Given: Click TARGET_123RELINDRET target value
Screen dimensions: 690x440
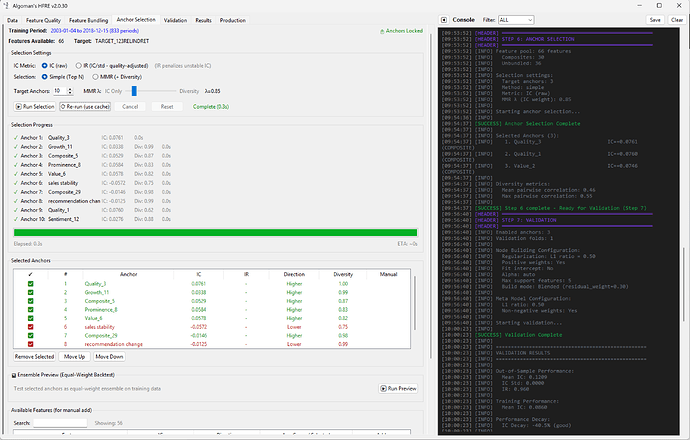Looking at the screenshot, I should pos(122,41).
